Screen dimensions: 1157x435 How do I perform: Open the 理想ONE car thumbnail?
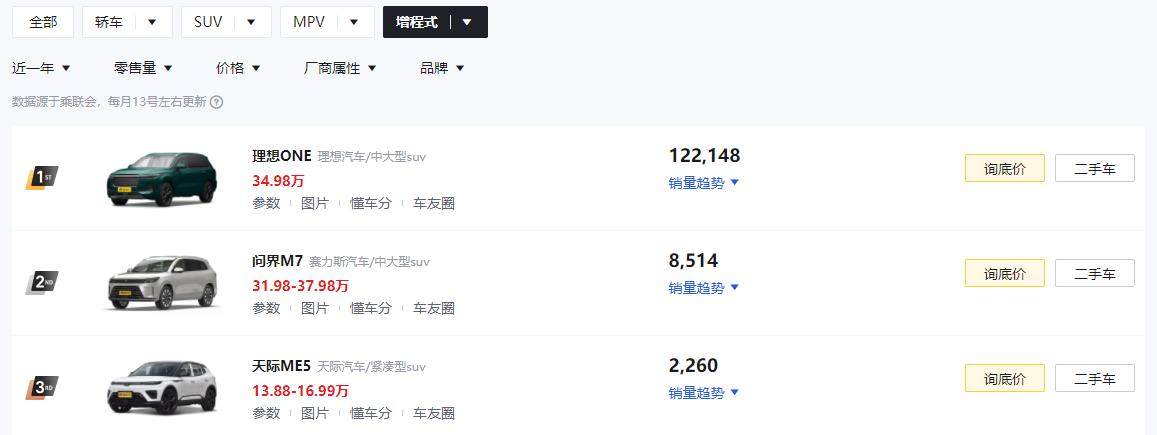(x=162, y=178)
